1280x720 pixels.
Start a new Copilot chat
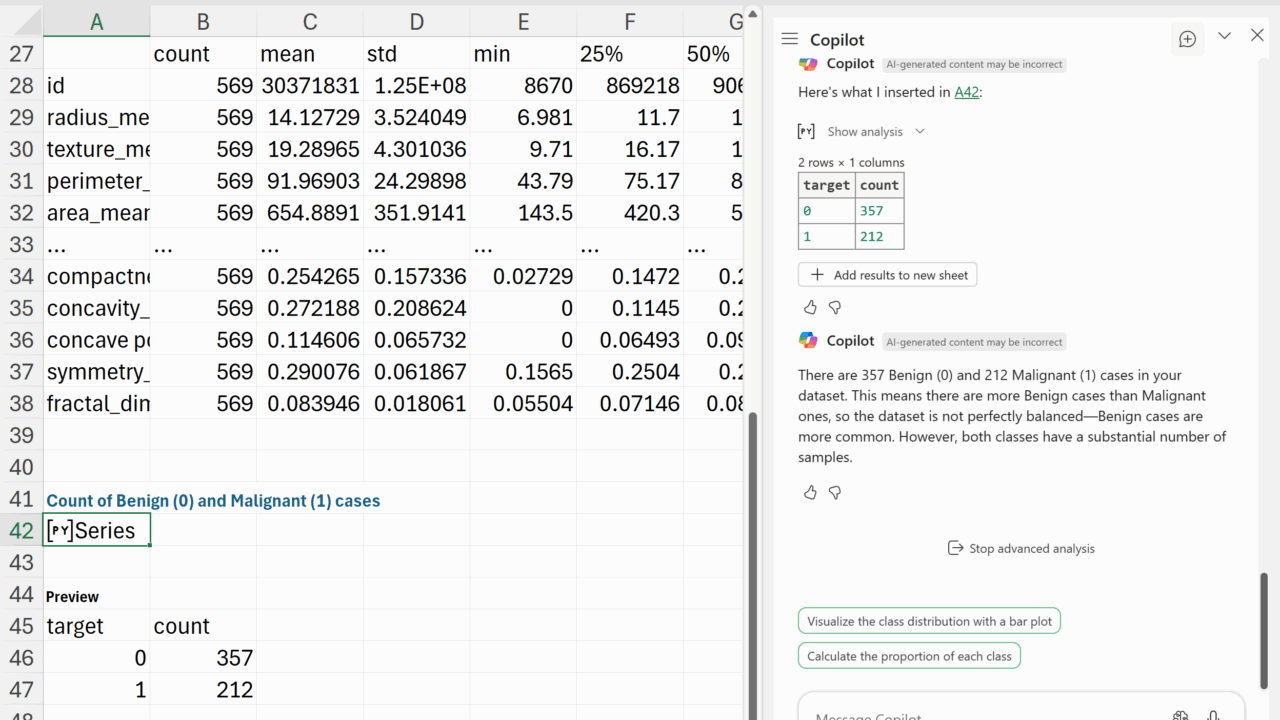[x=1187, y=39]
